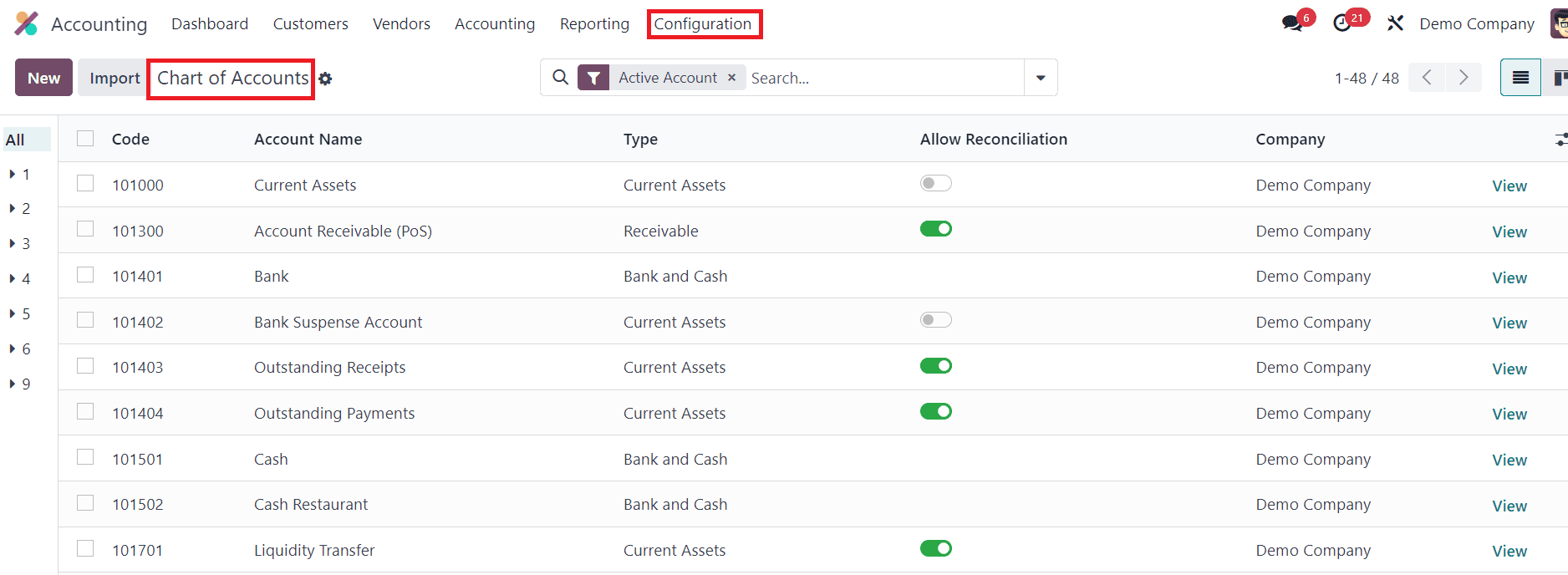1568x575 pixels.
Task: Open the Chart of Accounts gear settings
Action: 326,79
